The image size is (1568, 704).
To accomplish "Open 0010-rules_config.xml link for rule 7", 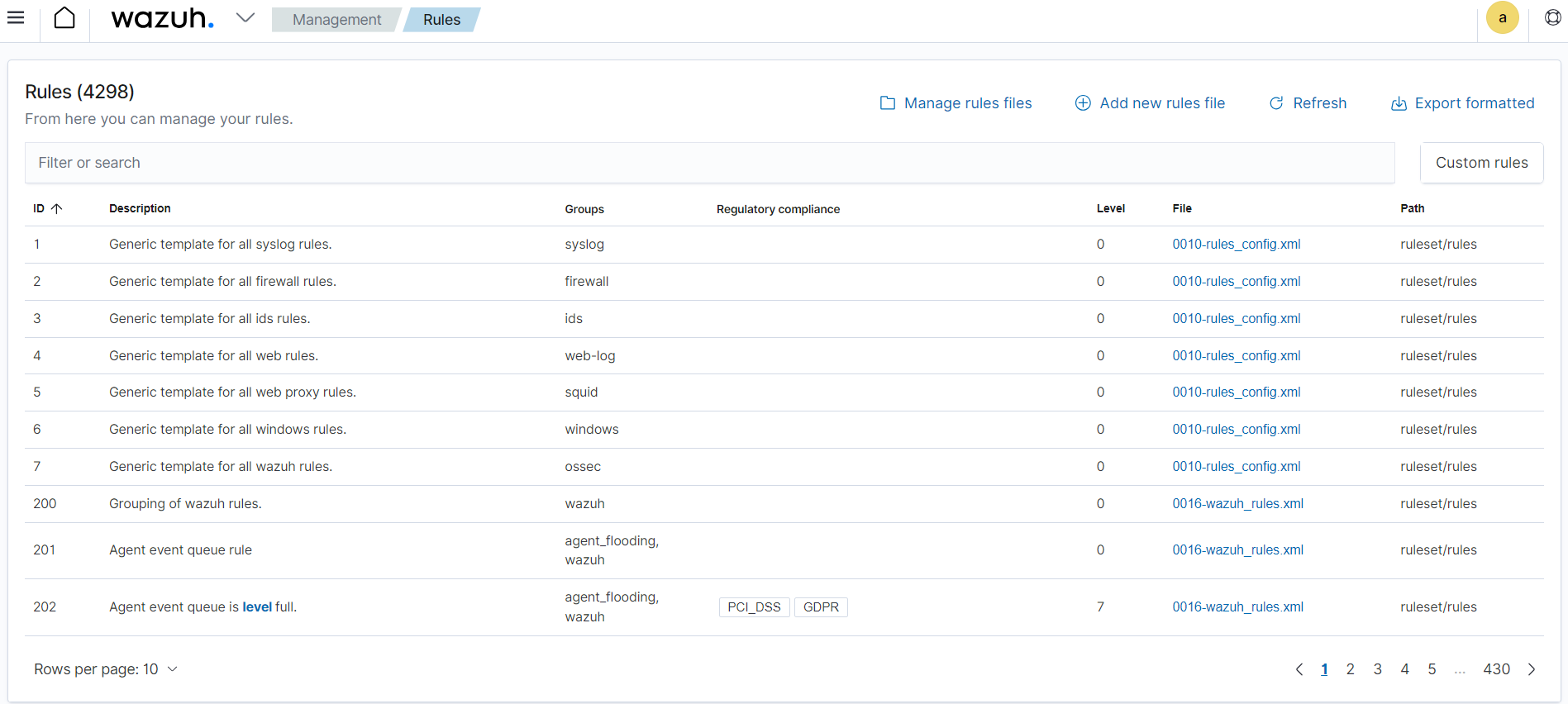I will (1236, 467).
